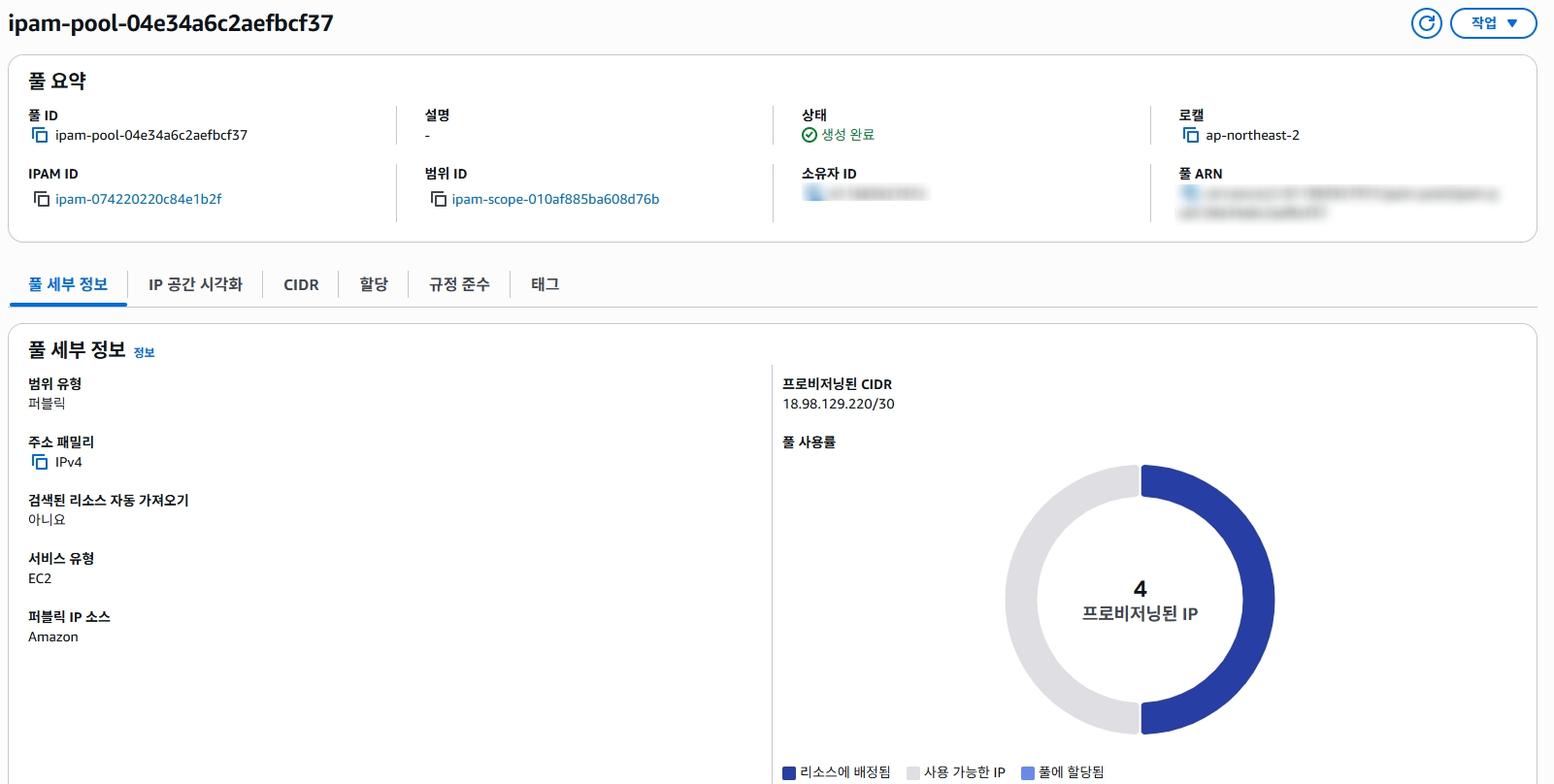
Task: Open the ipam-074220220c84e1b2f link
Action: pos(138,199)
